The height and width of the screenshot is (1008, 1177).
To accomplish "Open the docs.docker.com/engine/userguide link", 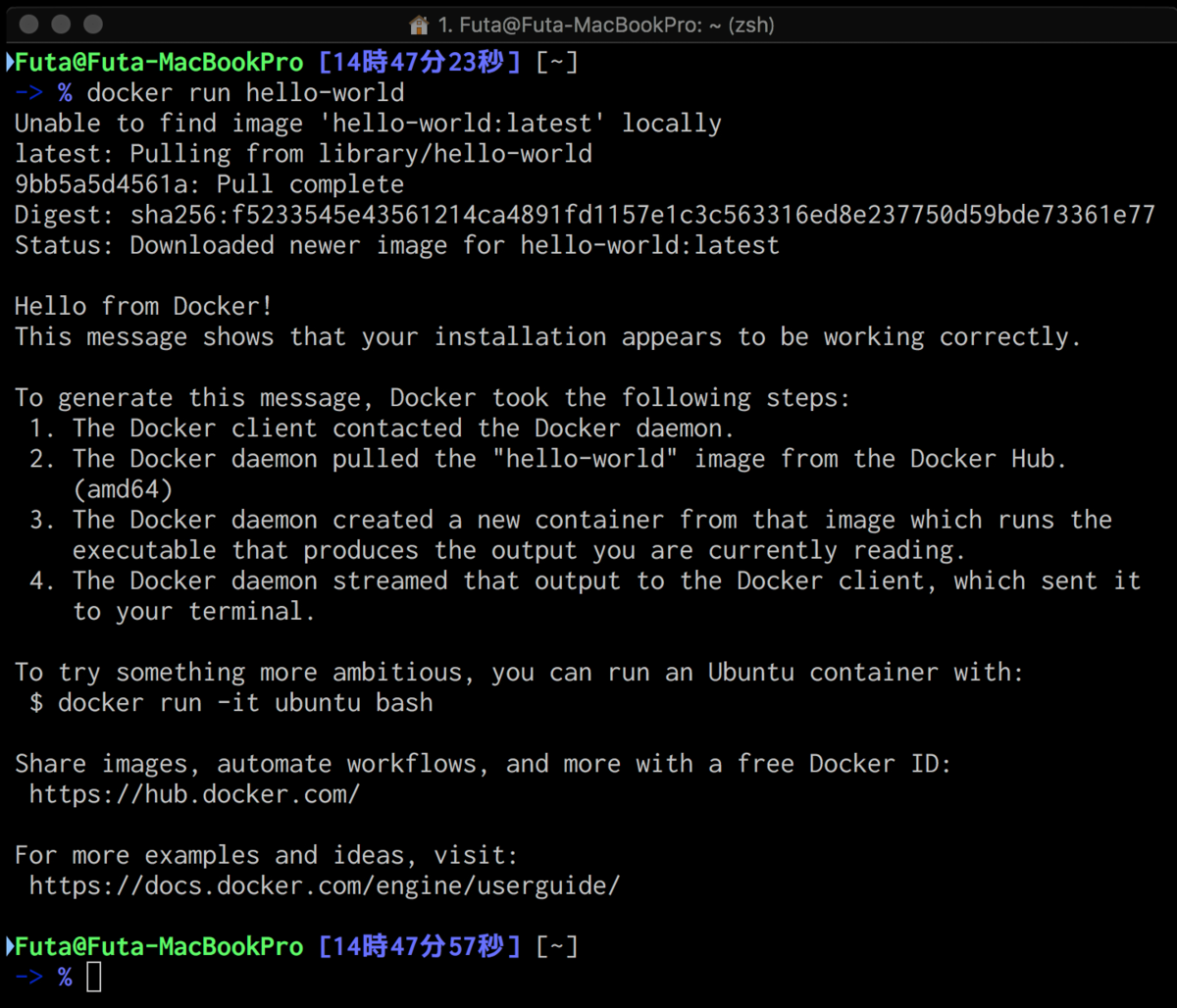I will coord(325,885).
